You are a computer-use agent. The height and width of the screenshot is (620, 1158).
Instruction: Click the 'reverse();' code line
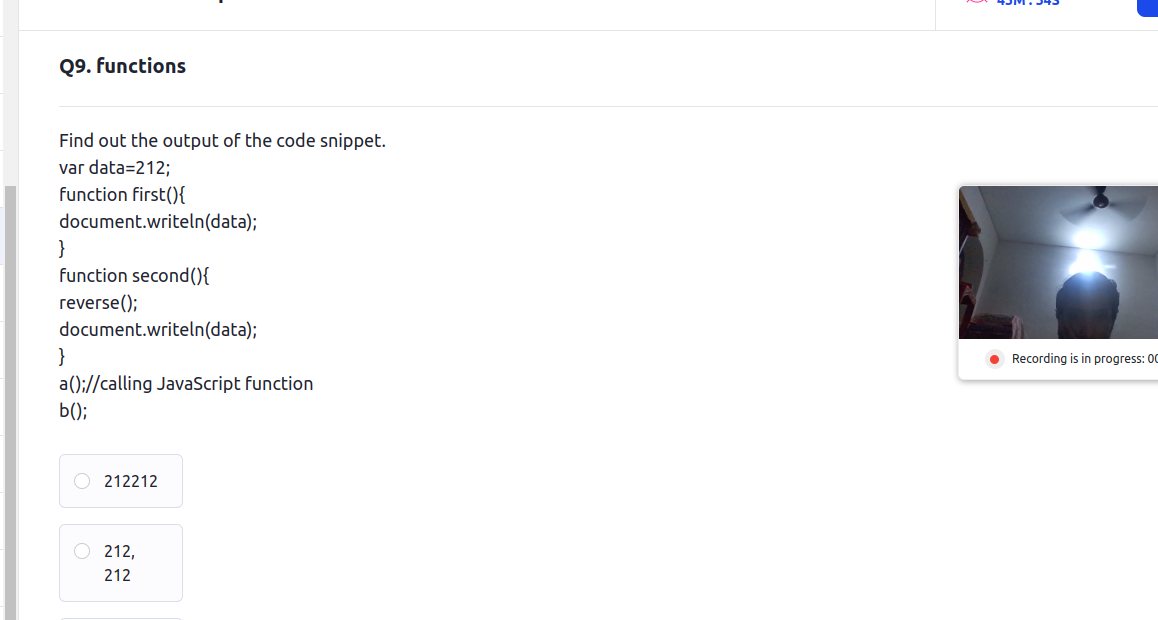(98, 303)
